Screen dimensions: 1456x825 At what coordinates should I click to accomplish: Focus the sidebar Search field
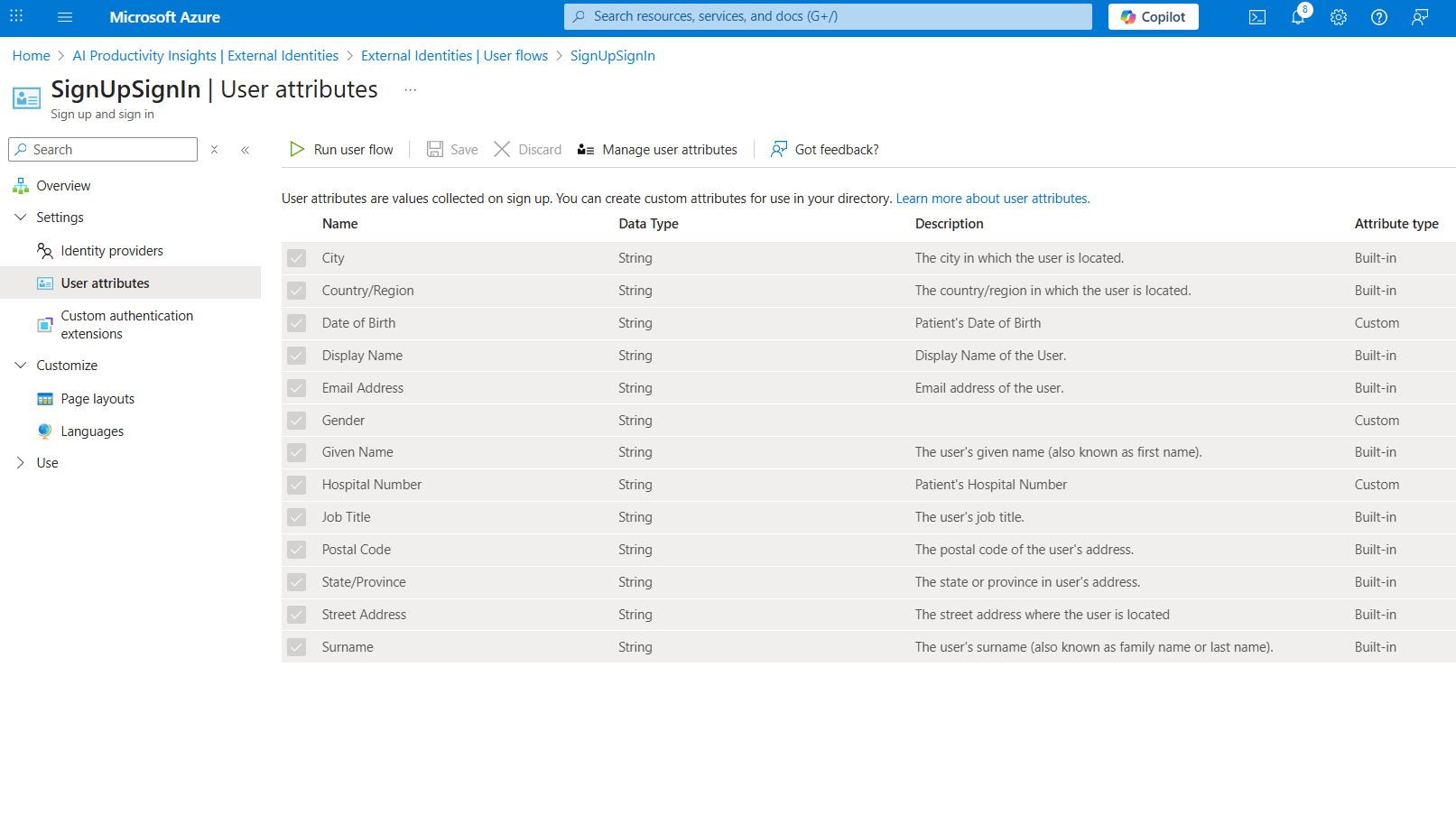[x=103, y=150]
